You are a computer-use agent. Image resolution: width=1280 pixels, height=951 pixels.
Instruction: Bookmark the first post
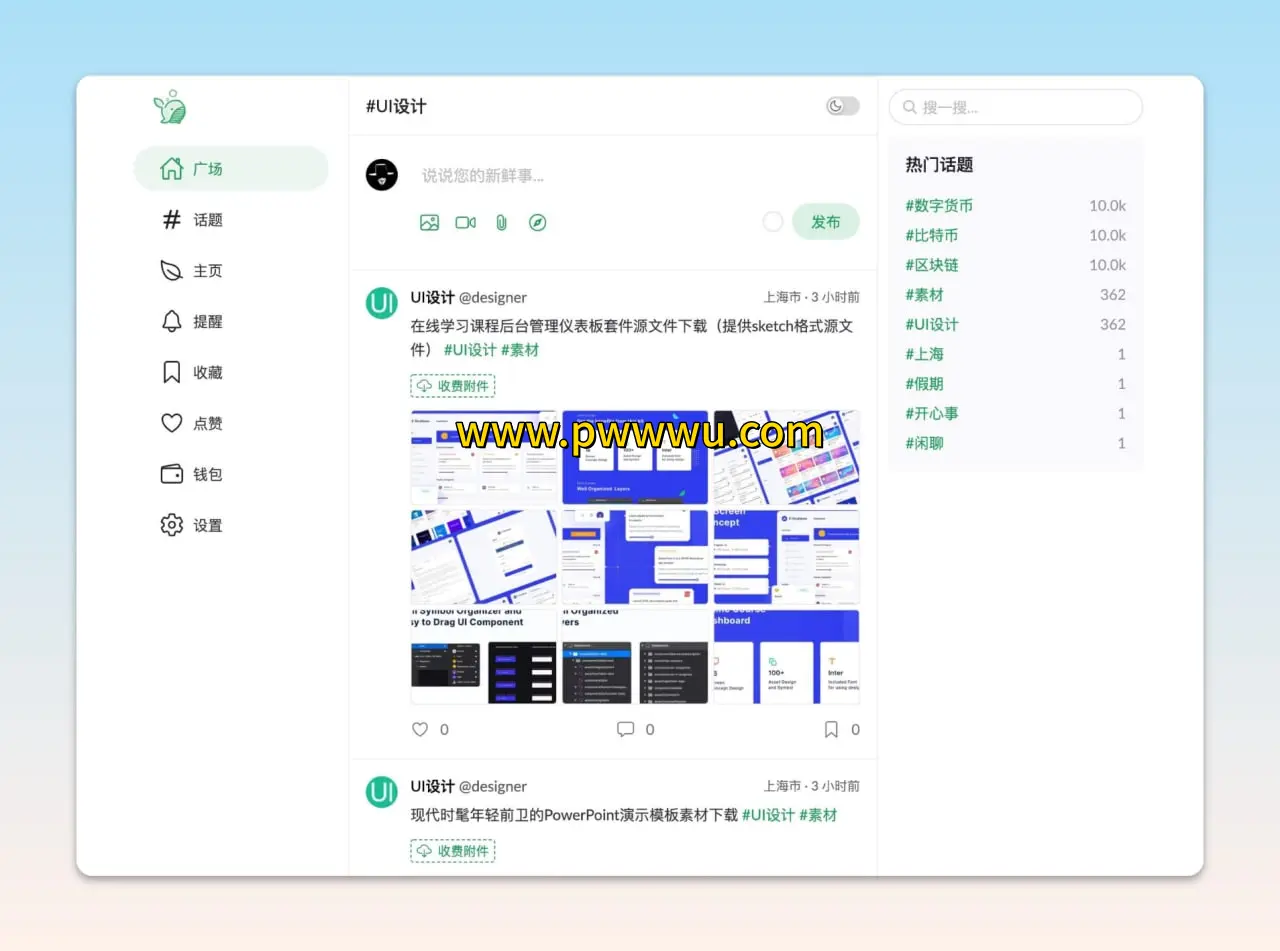tap(831, 730)
